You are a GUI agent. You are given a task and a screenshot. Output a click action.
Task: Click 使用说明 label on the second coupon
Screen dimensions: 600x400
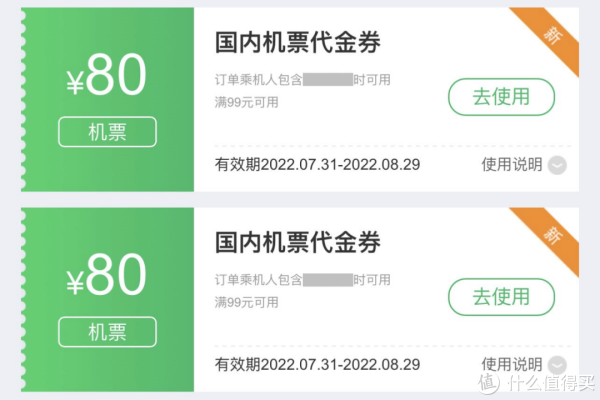click(511, 364)
